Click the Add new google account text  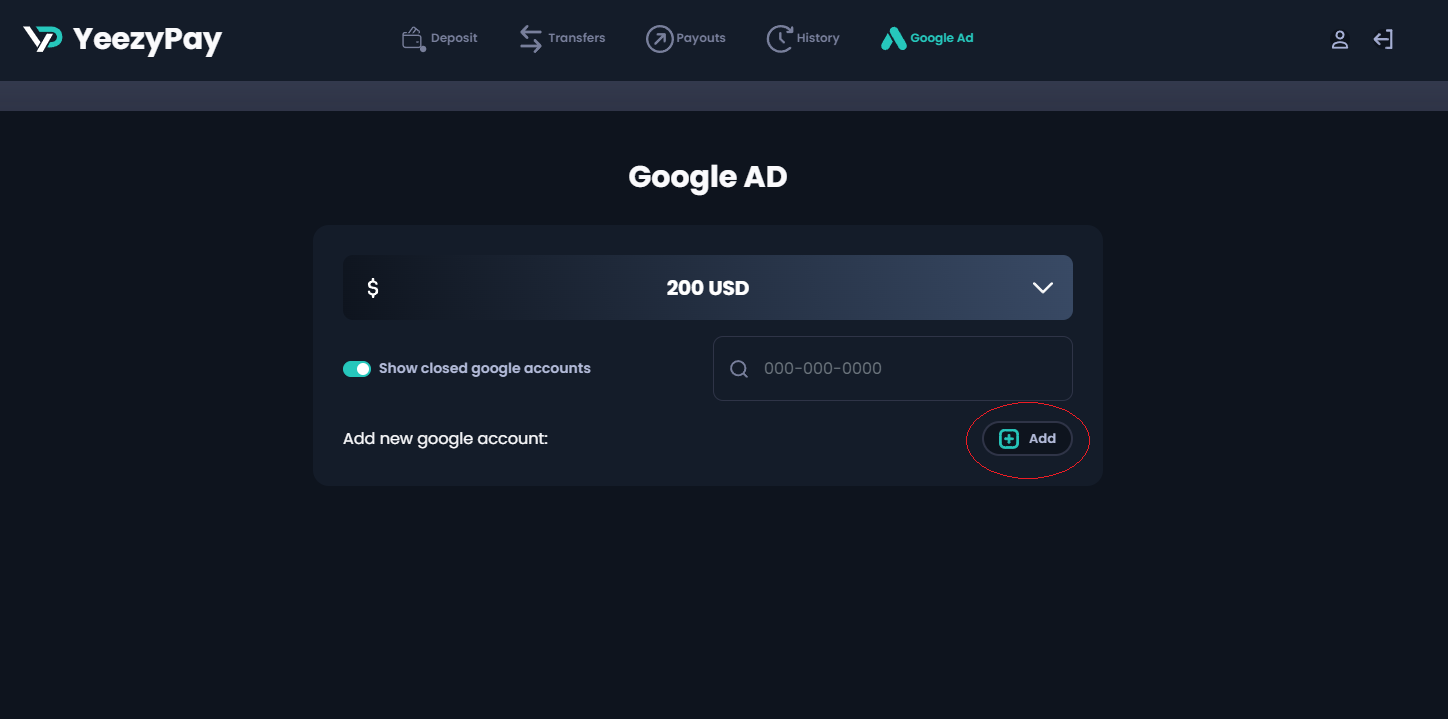coord(445,439)
